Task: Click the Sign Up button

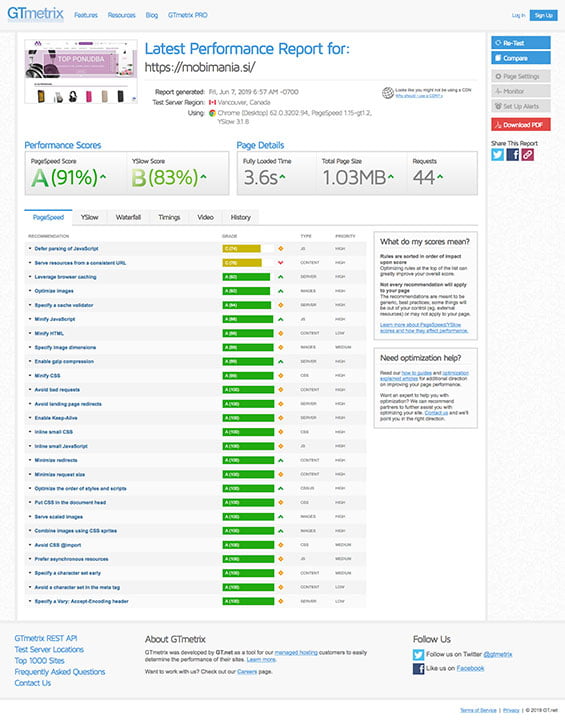Action: (x=543, y=15)
